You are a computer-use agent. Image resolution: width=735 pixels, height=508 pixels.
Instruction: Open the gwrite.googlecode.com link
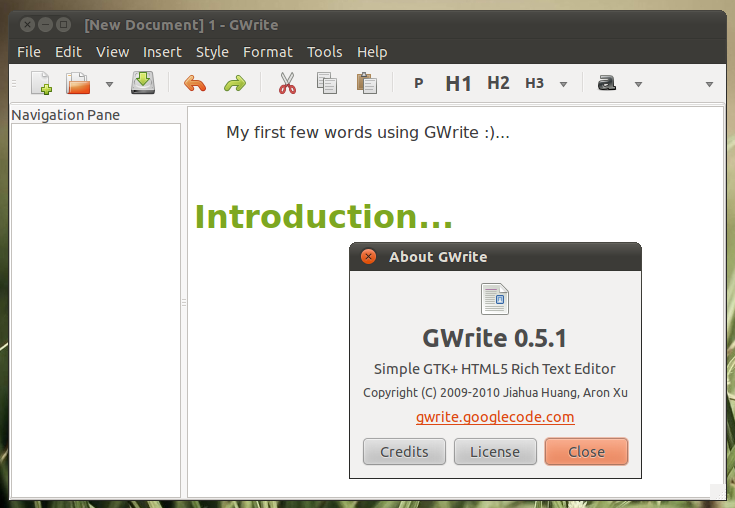[x=495, y=417]
